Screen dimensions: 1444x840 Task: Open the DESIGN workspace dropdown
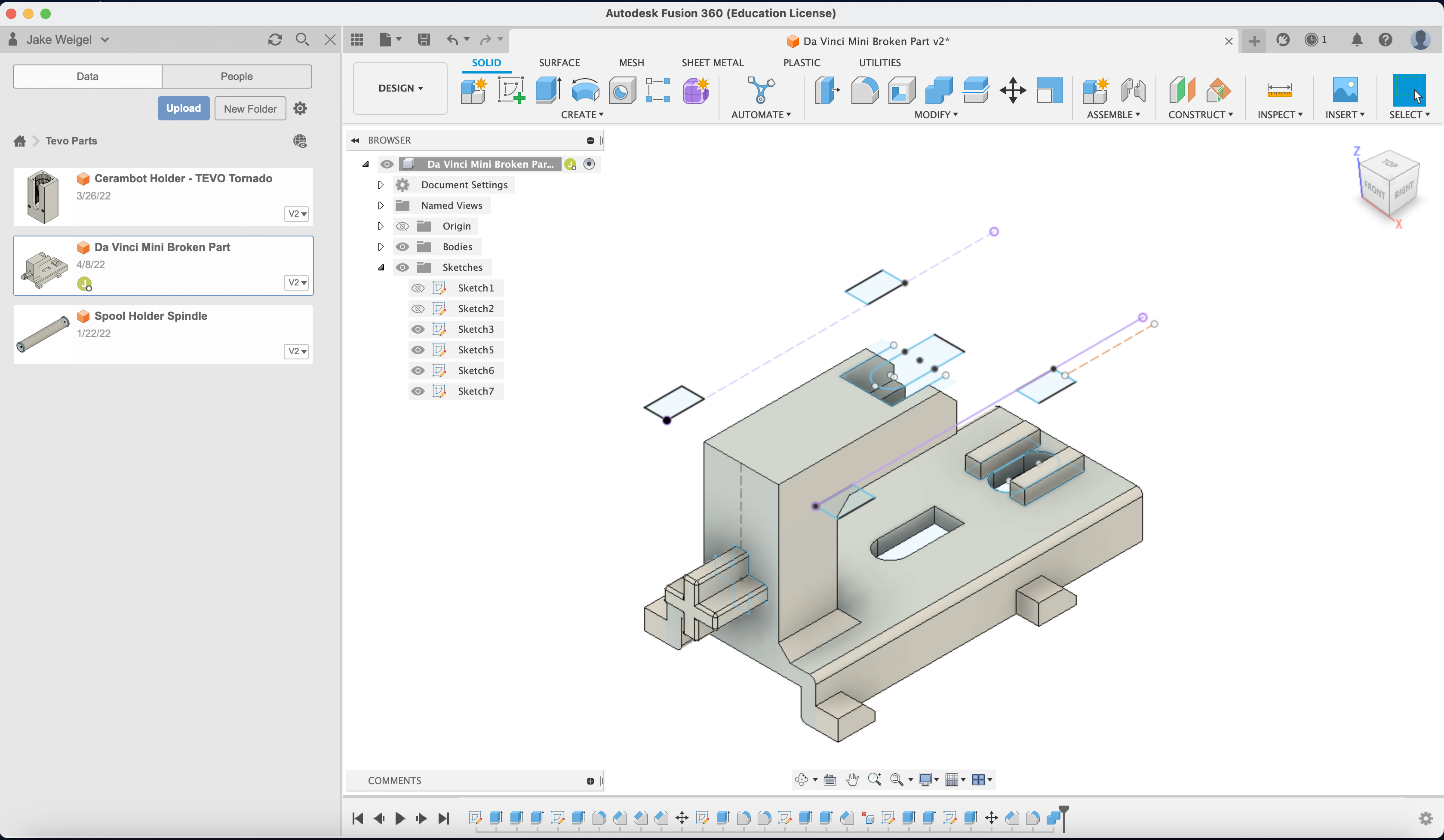click(x=400, y=88)
